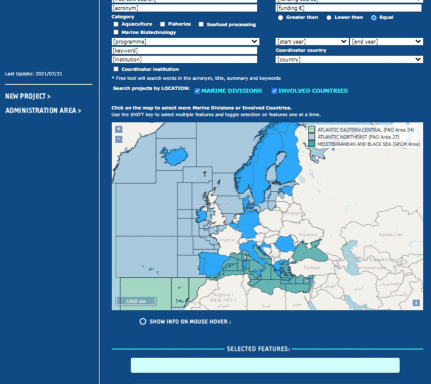Click the 'Coordinator country' label
The width and height of the screenshot is (431, 384).
[x=301, y=50]
